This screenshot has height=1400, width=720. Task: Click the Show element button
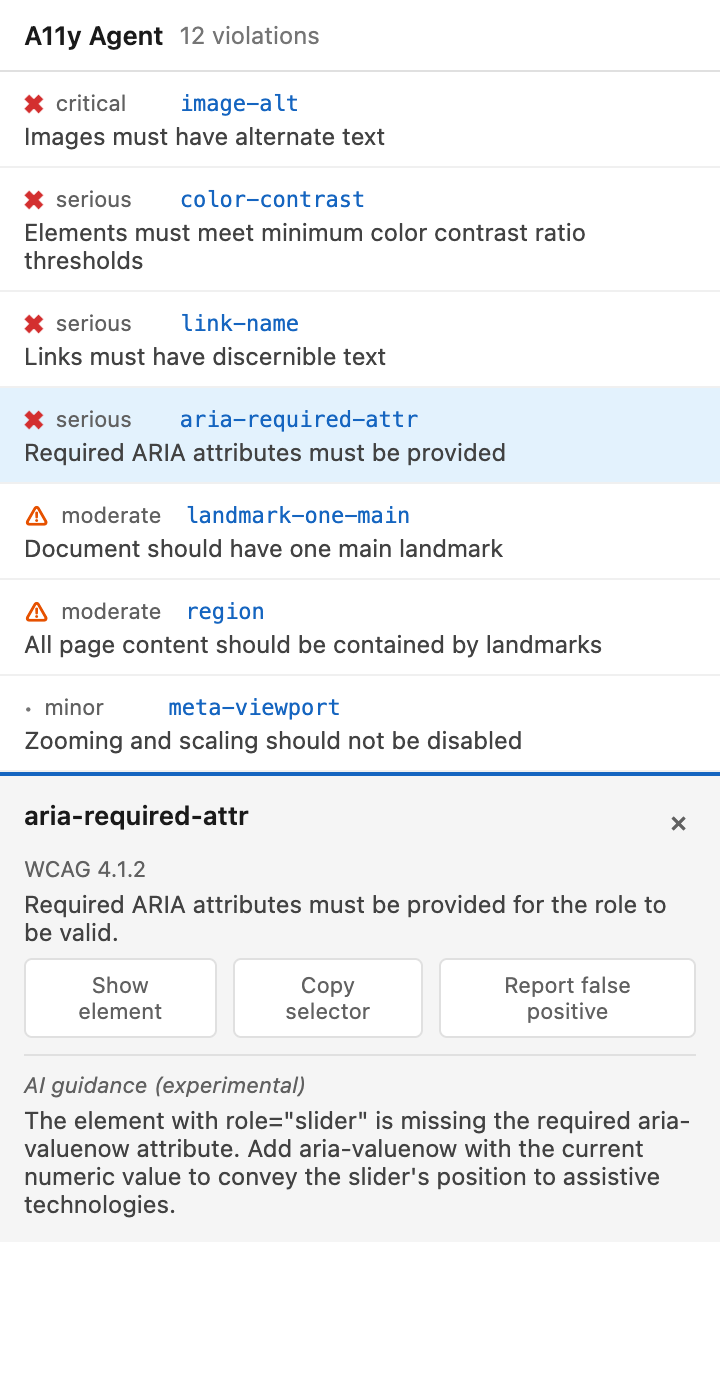[x=120, y=997]
